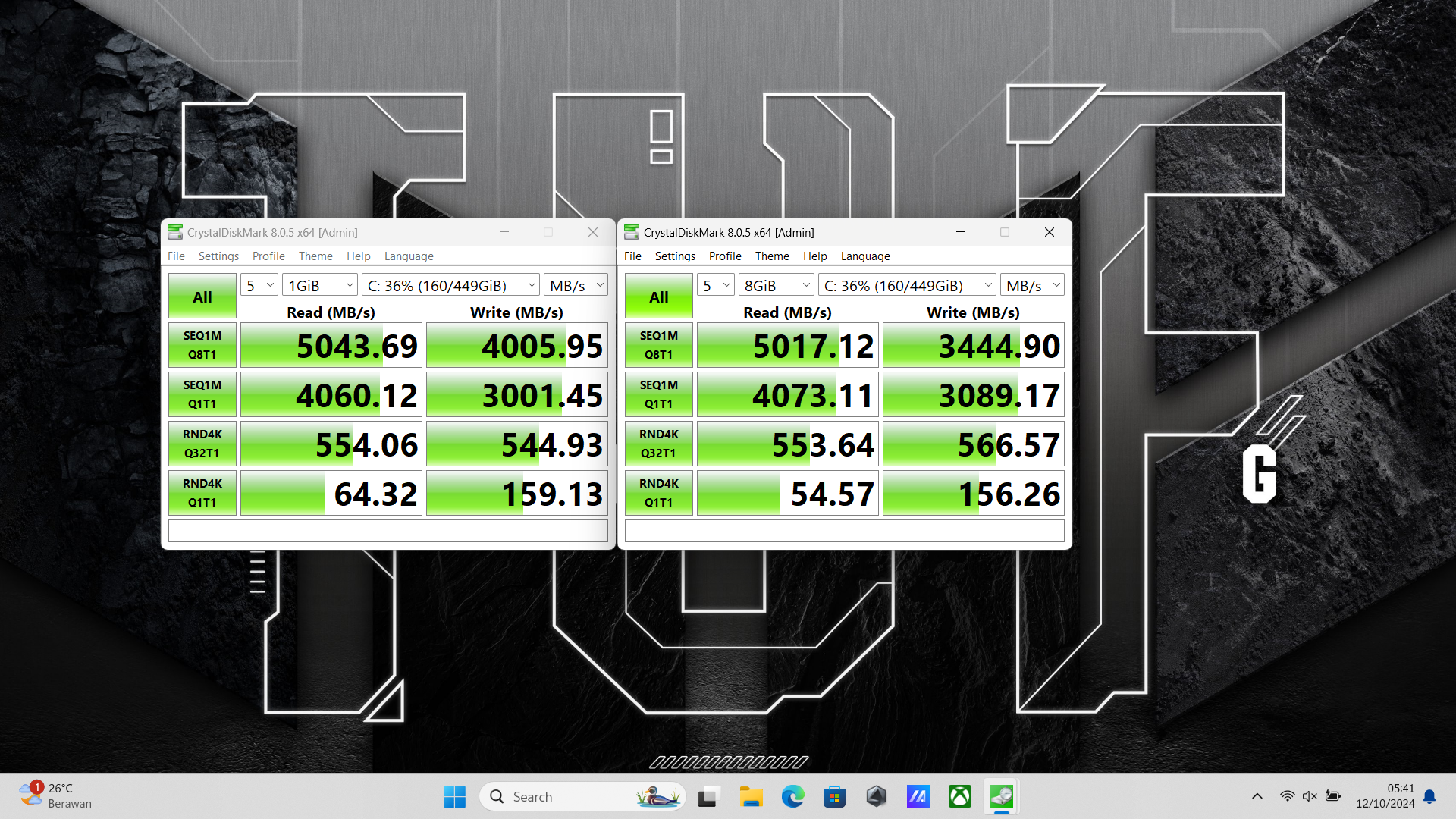The height and width of the screenshot is (819, 1456).
Task: Launch Microsoft Edge from the taskbar
Action: coord(792,796)
